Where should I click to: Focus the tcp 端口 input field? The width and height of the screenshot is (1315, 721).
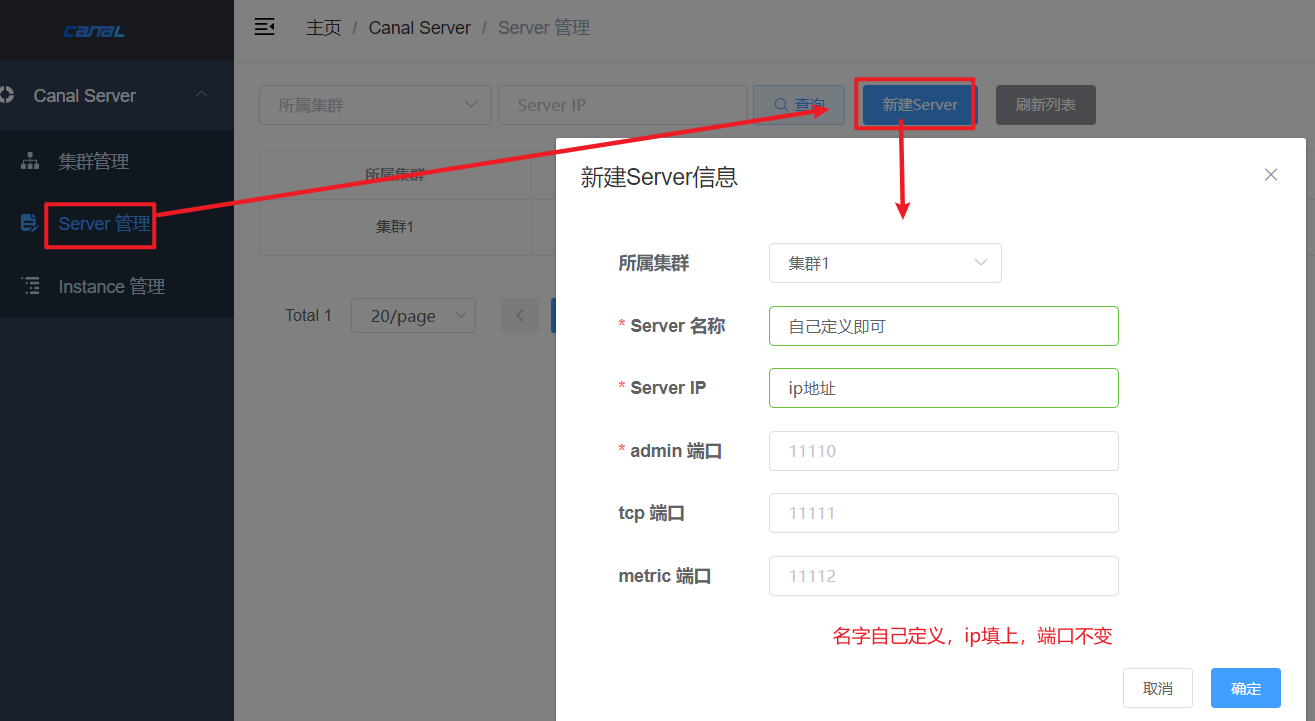pos(944,513)
